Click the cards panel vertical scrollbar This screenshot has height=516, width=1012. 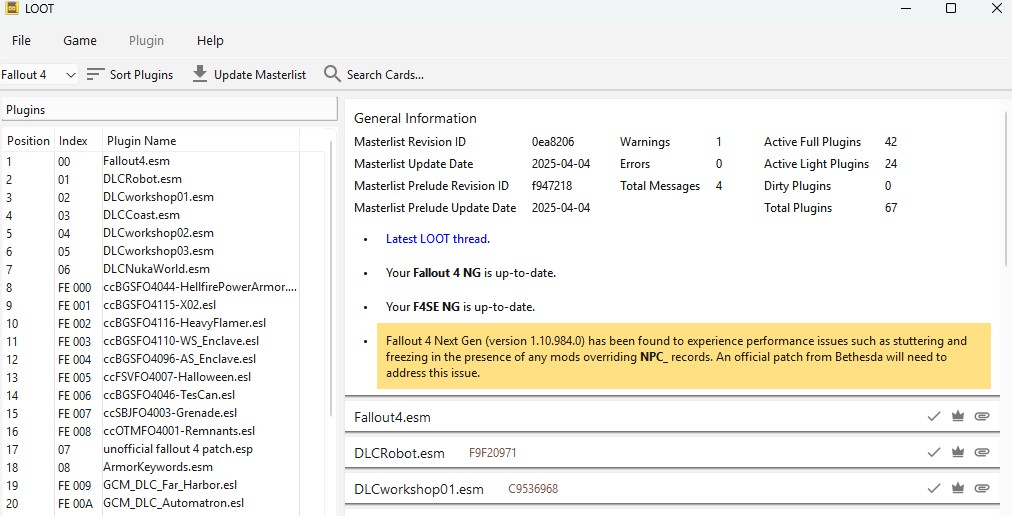[x=1007, y=187]
